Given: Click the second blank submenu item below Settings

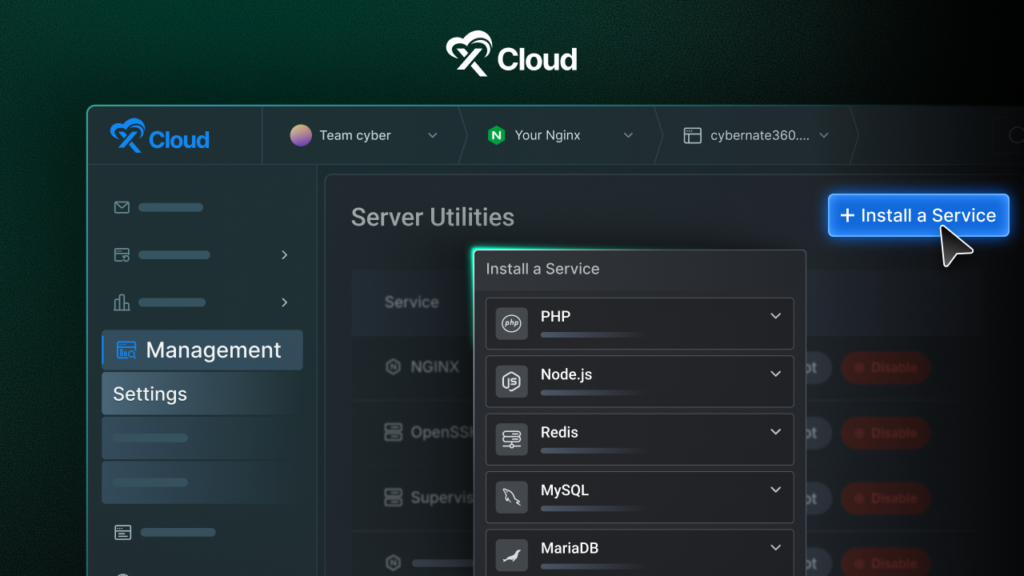Looking at the screenshot, I should [x=202, y=483].
